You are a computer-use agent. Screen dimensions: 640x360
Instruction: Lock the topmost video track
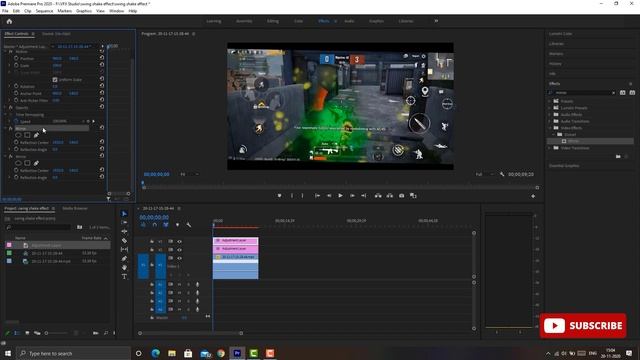pos(152,241)
